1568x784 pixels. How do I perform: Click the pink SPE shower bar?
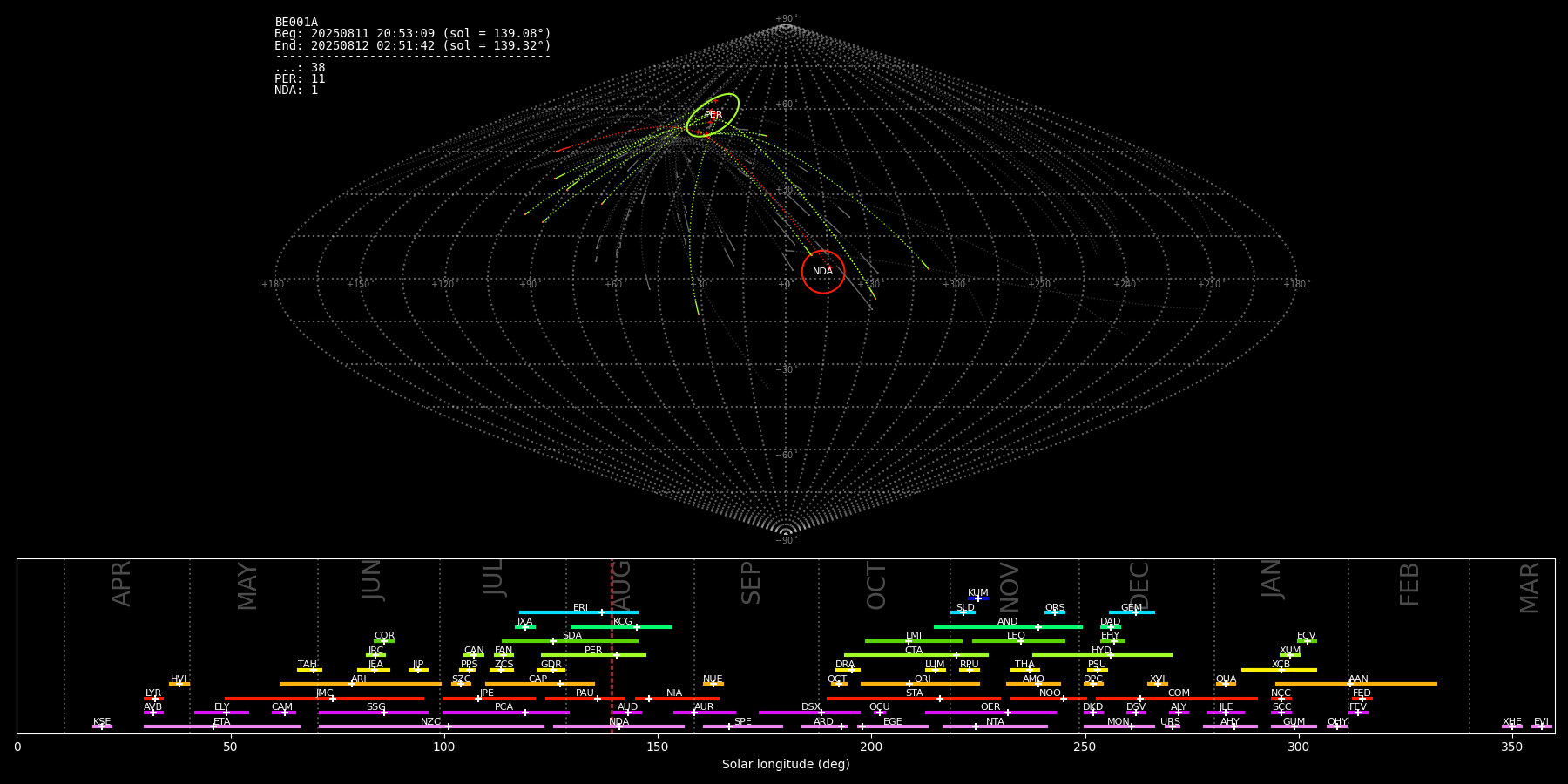tap(743, 727)
